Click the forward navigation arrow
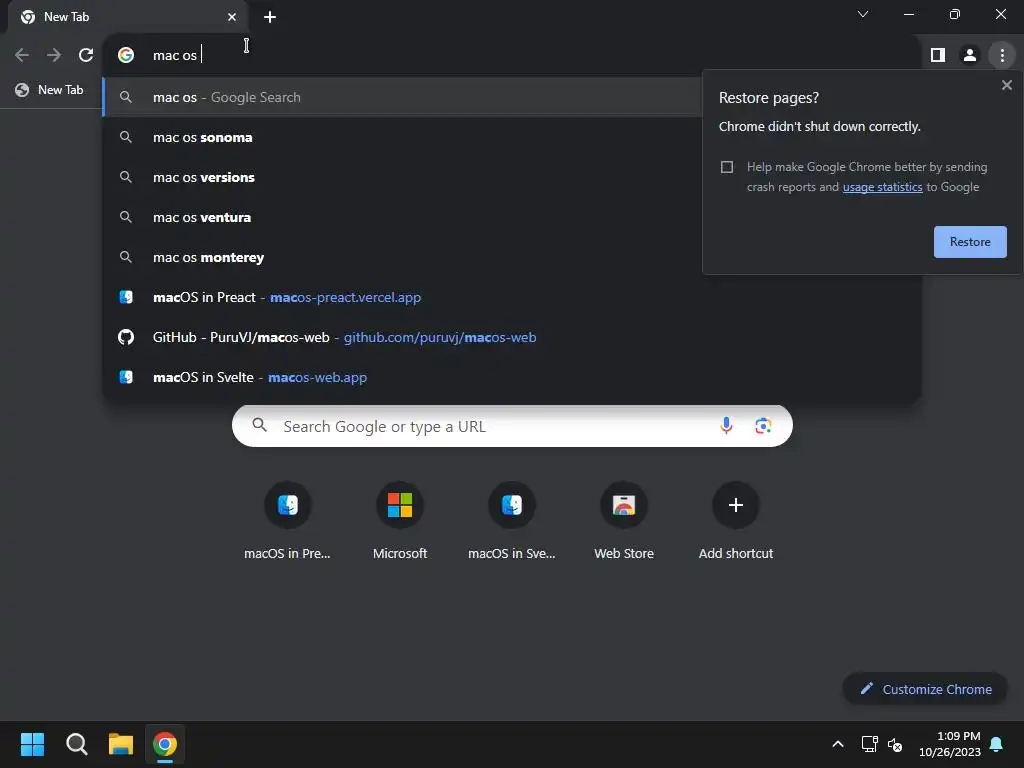Screen dimensions: 1024x768 click(54, 55)
